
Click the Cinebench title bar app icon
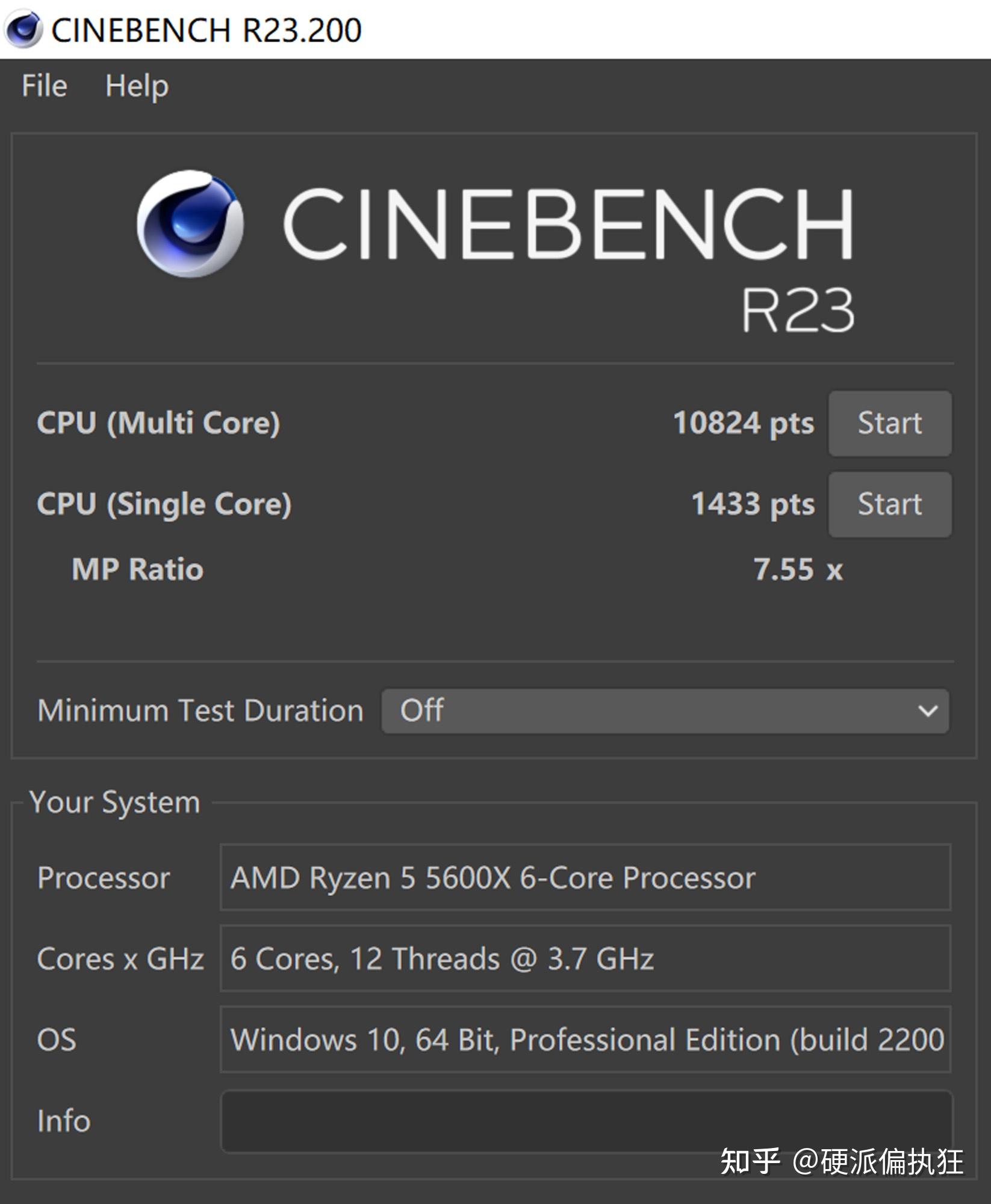point(23,29)
